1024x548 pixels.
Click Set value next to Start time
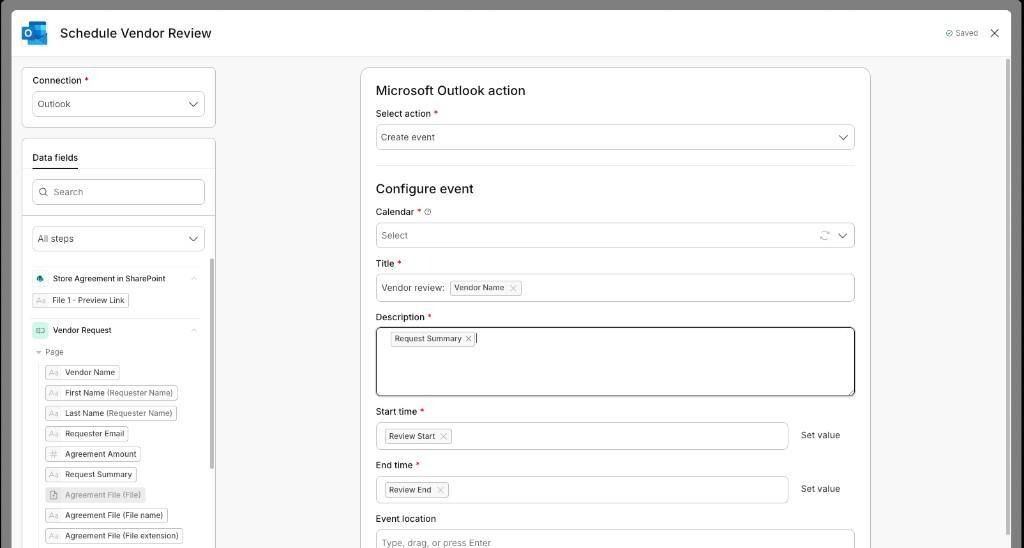820,435
